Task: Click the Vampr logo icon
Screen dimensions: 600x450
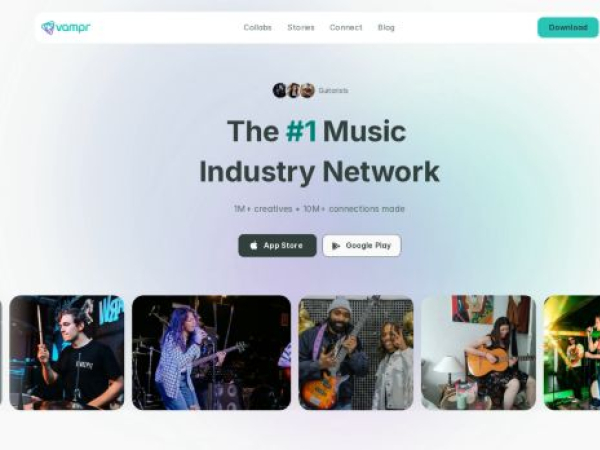Action: click(x=48, y=28)
